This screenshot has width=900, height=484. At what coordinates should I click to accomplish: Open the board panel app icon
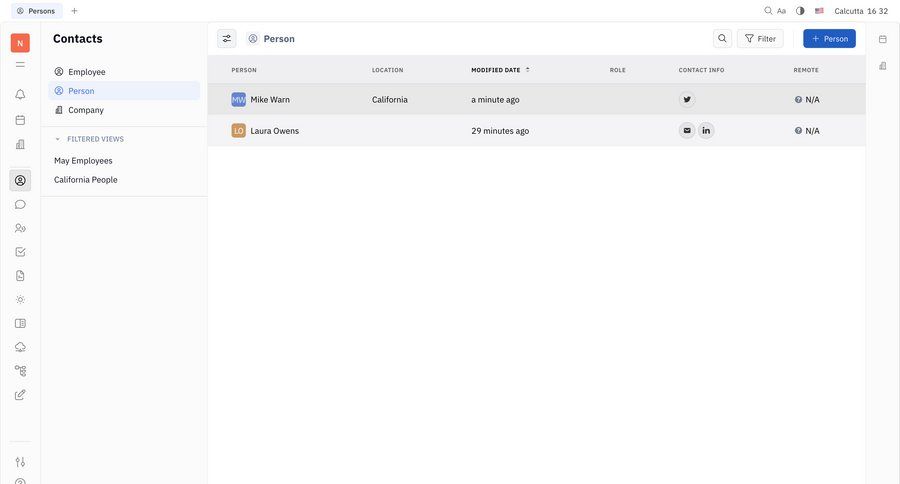pos(20,323)
